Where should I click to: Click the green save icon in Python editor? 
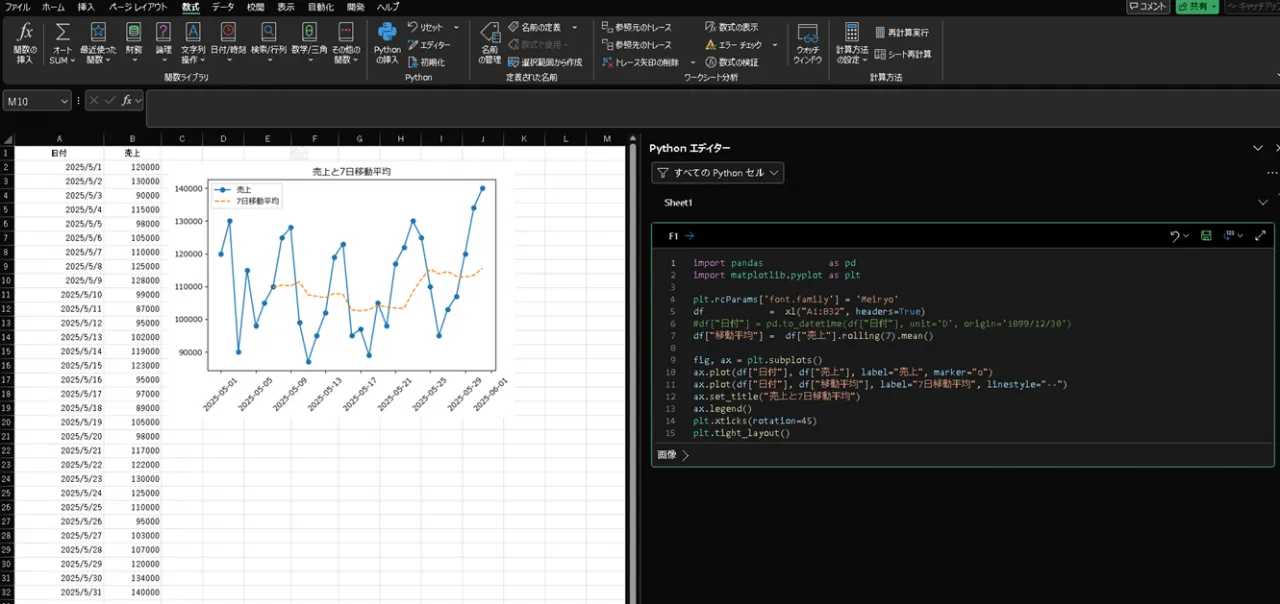(x=1206, y=236)
